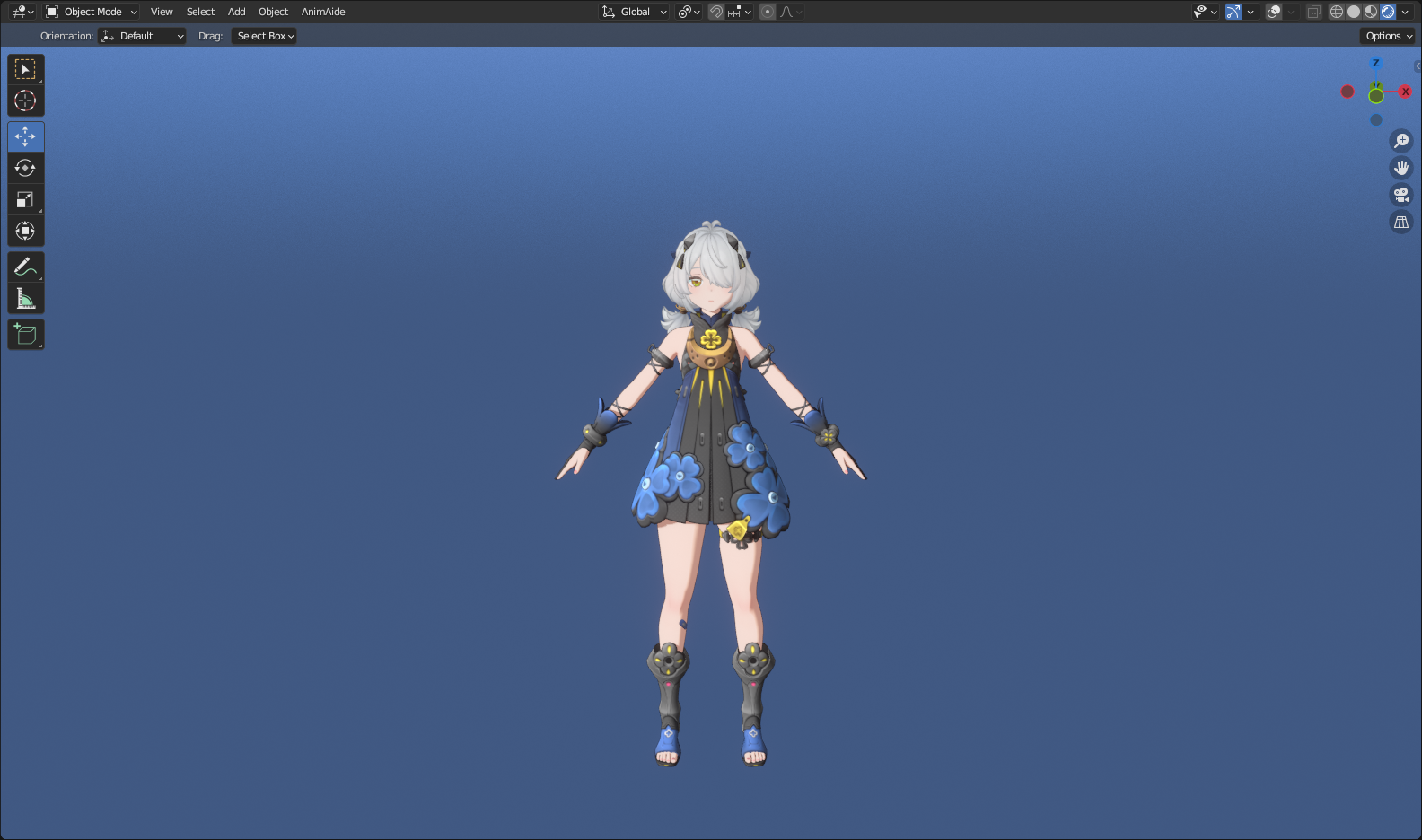Expand the sidebar with the small arrow
The image size is (1422, 840).
(x=1418, y=66)
